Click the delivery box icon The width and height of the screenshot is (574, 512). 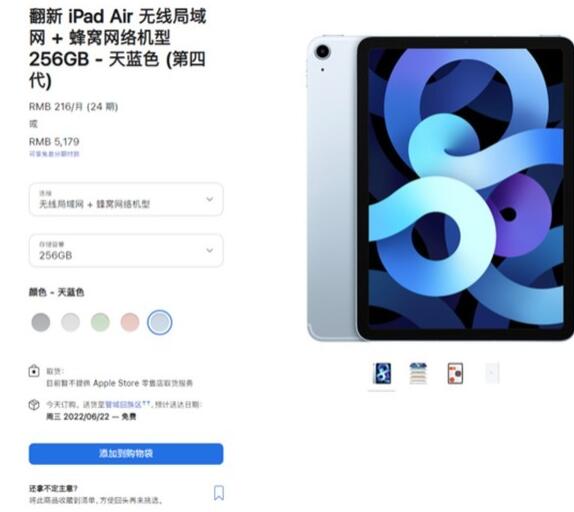(x=34, y=405)
